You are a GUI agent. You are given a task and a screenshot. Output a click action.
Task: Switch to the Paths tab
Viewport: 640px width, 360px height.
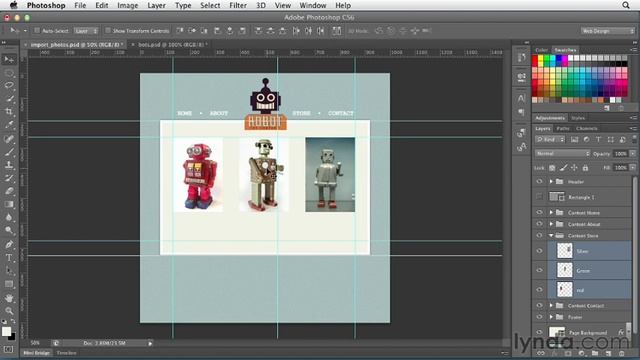562,129
